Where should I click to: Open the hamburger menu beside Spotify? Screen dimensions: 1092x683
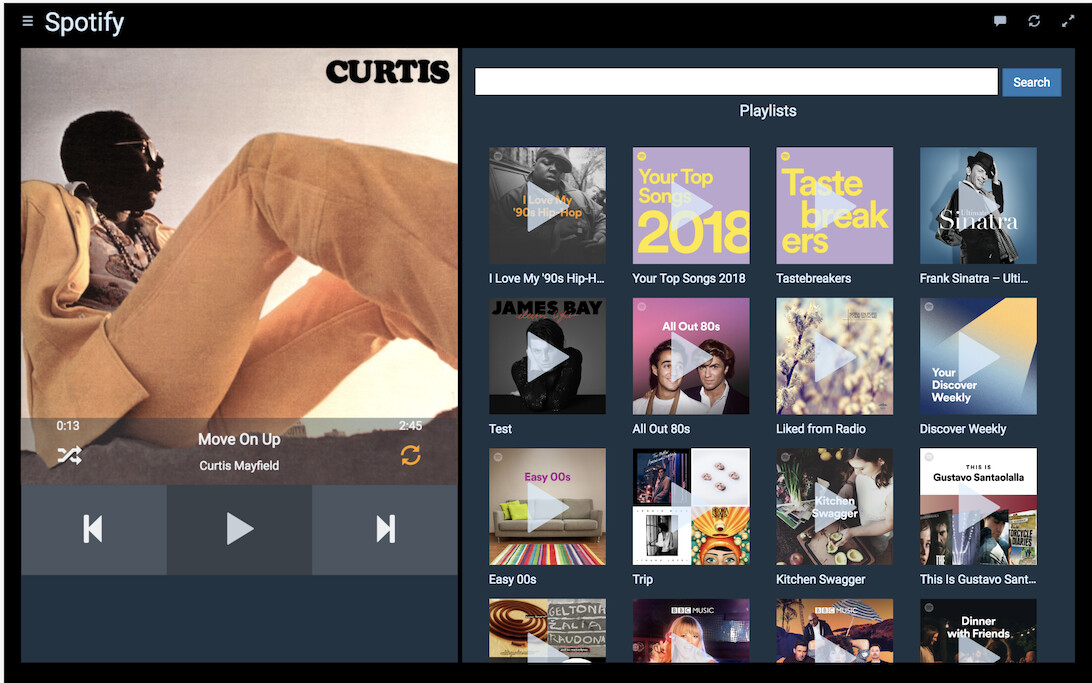[28, 21]
